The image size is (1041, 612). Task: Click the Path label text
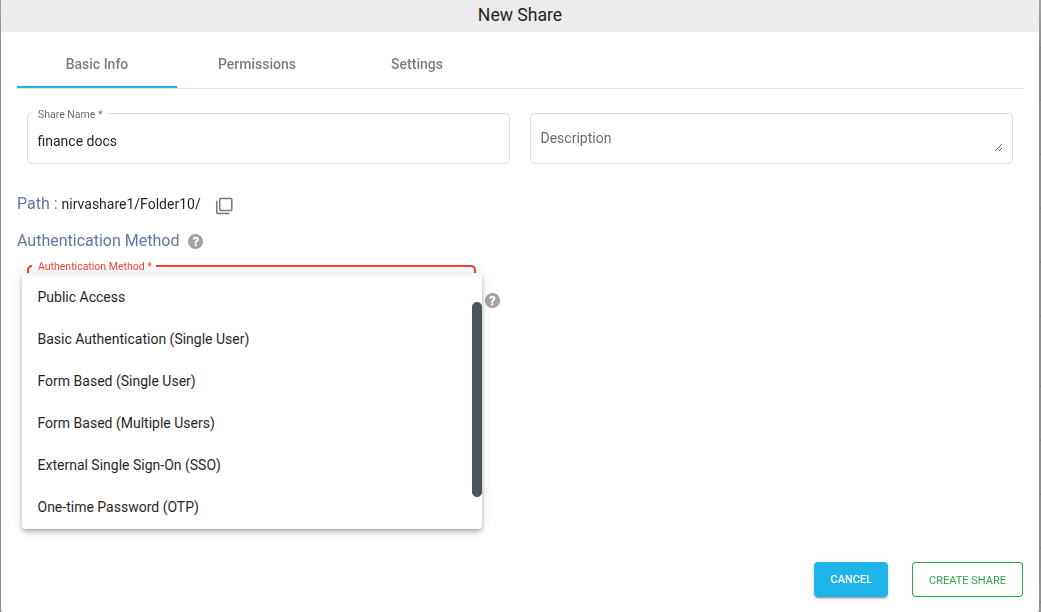pos(33,203)
